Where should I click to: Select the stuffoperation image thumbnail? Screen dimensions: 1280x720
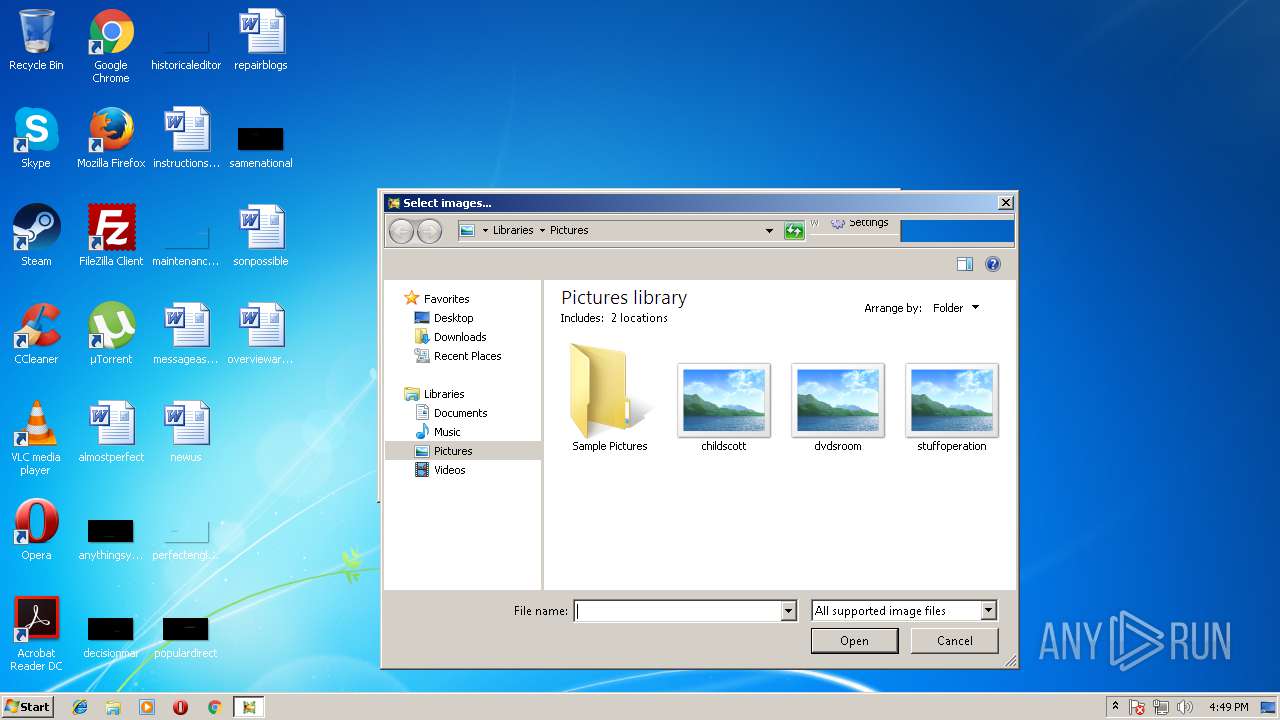952,407
